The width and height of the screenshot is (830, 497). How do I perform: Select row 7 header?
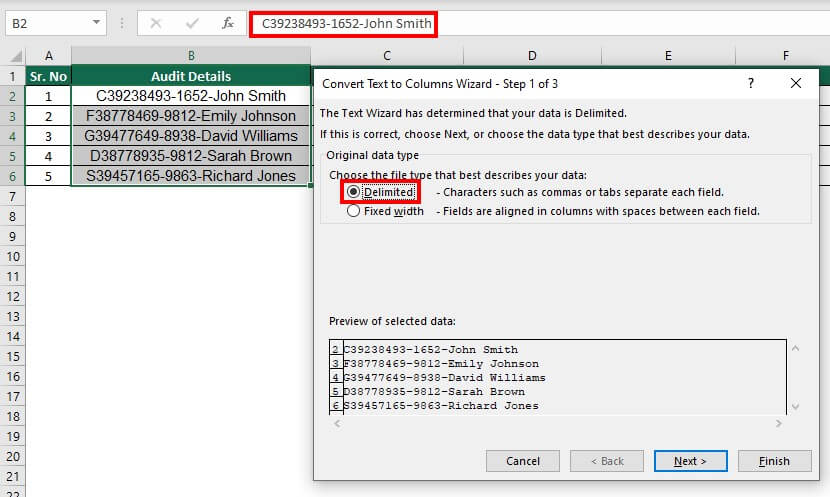tap(12, 196)
